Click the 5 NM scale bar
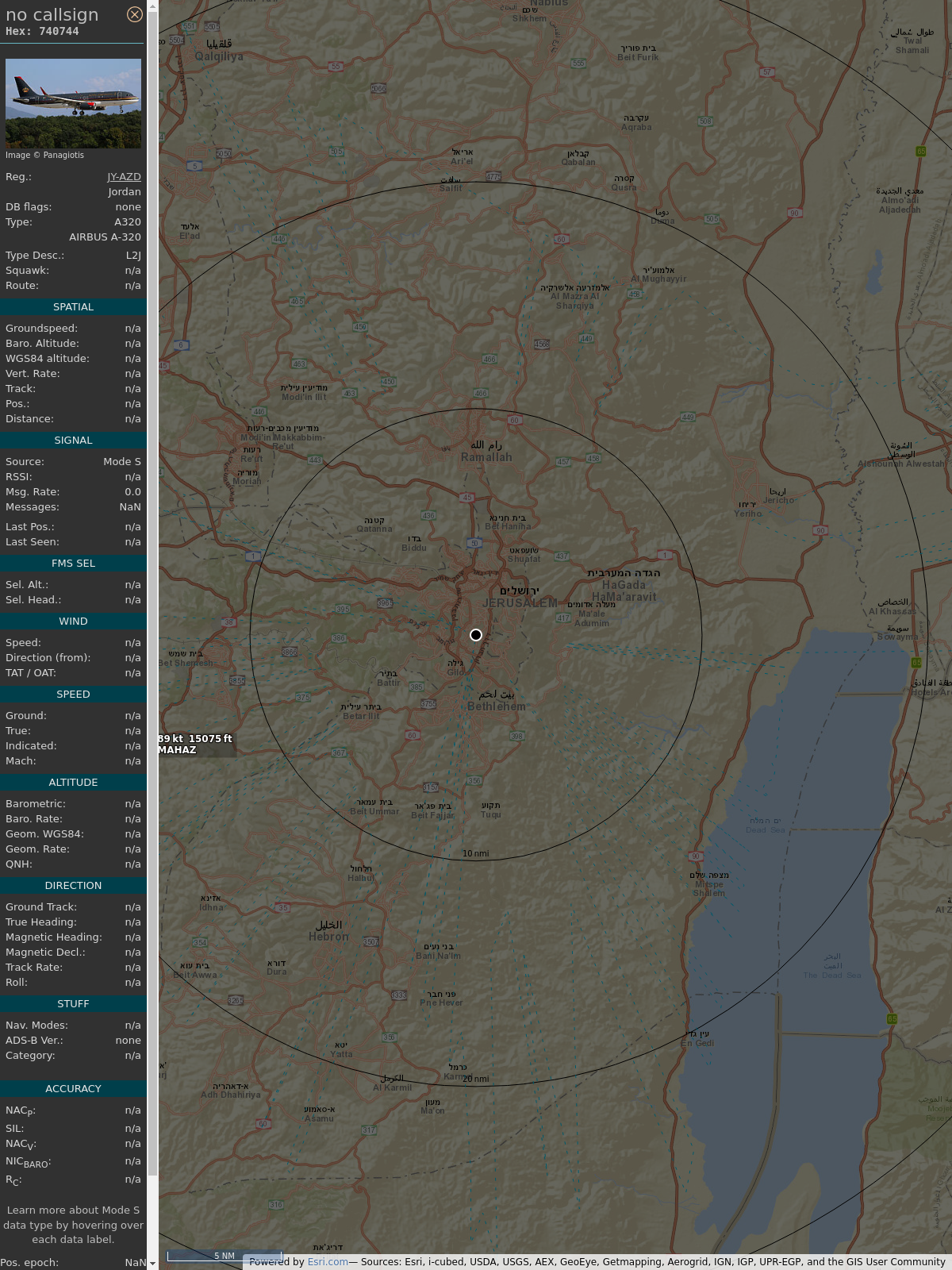This screenshot has height=1270, width=952. (x=225, y=1256)
